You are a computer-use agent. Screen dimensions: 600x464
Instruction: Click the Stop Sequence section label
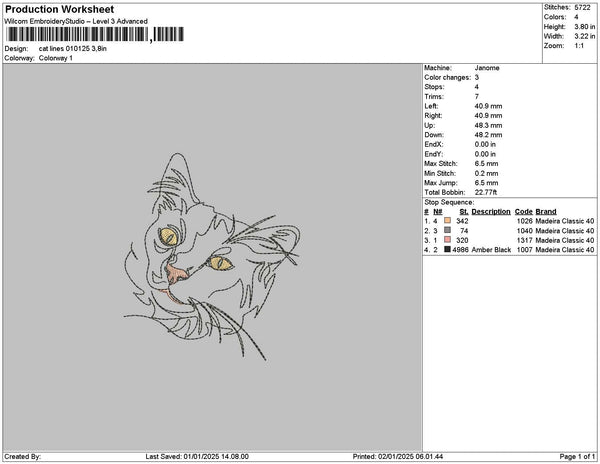click(x=450, y=202)
